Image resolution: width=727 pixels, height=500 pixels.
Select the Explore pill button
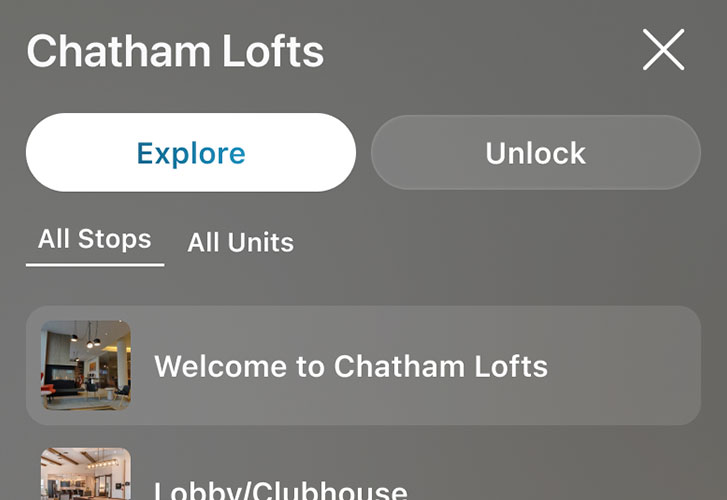tap(191, 153)
